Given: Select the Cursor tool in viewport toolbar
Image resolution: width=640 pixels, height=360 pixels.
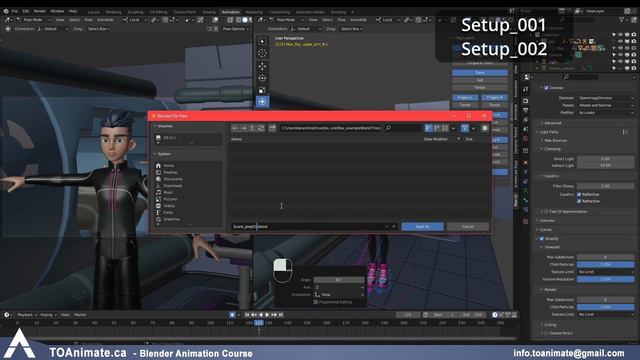Looking at the screenshot, I should pos(262,53).
